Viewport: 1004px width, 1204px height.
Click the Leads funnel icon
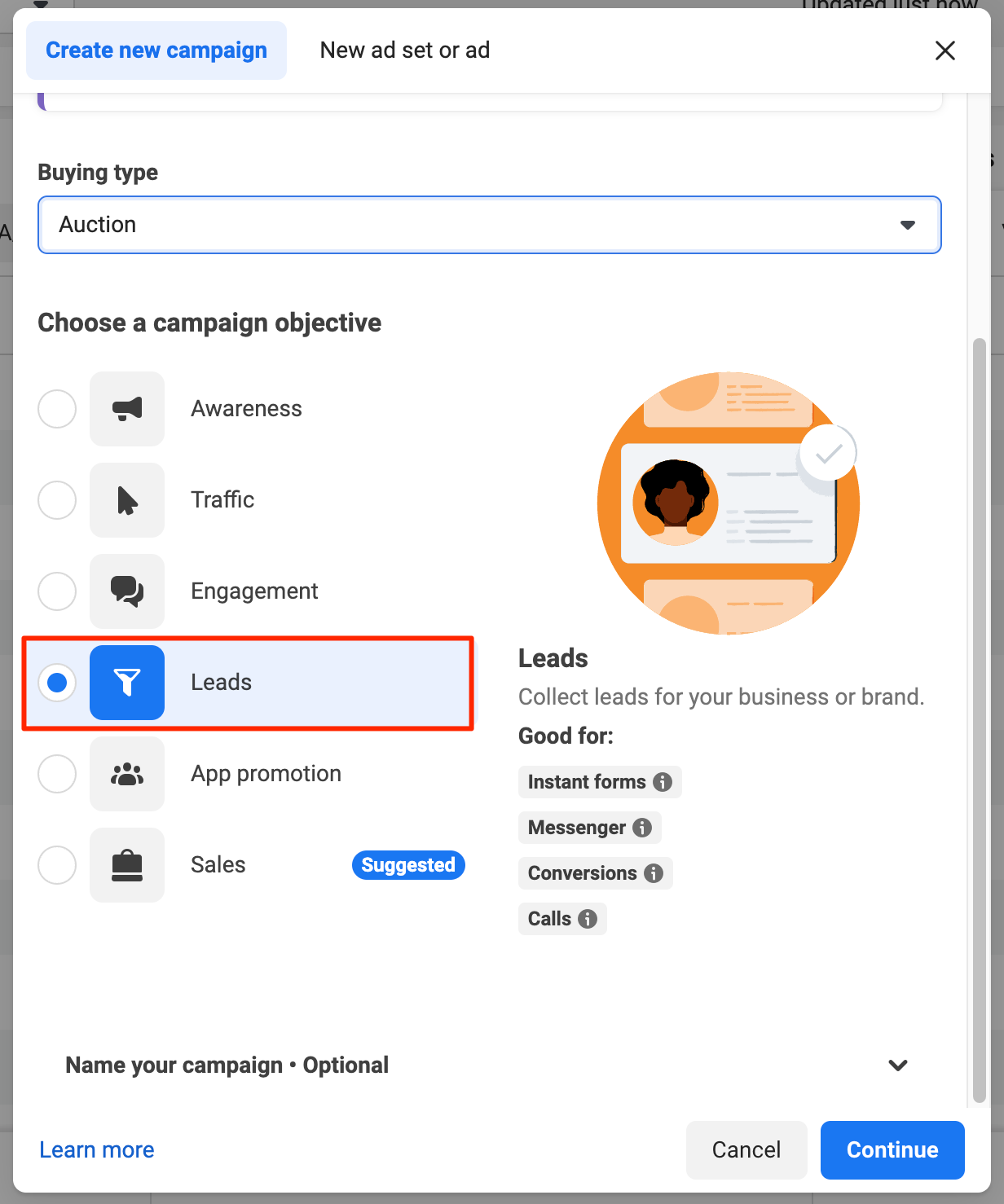click(x=127, y=683)
